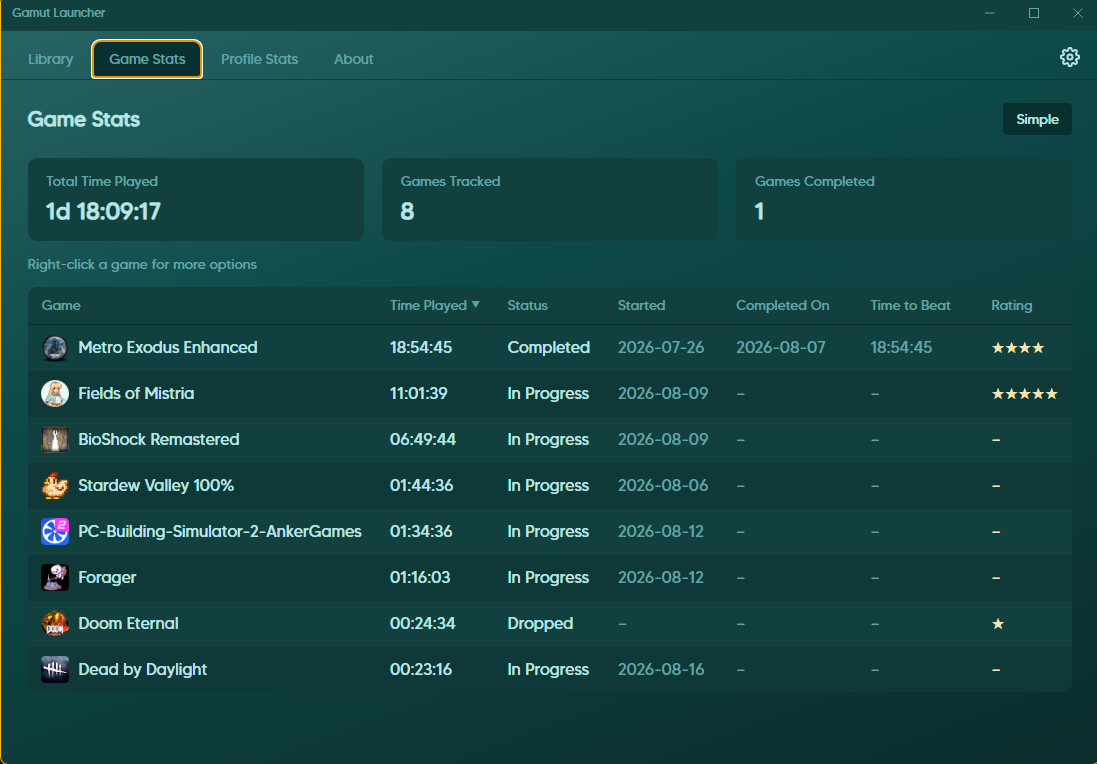Click the 01:44:36 time played value
1097x764 pixels.
point(421,486)
